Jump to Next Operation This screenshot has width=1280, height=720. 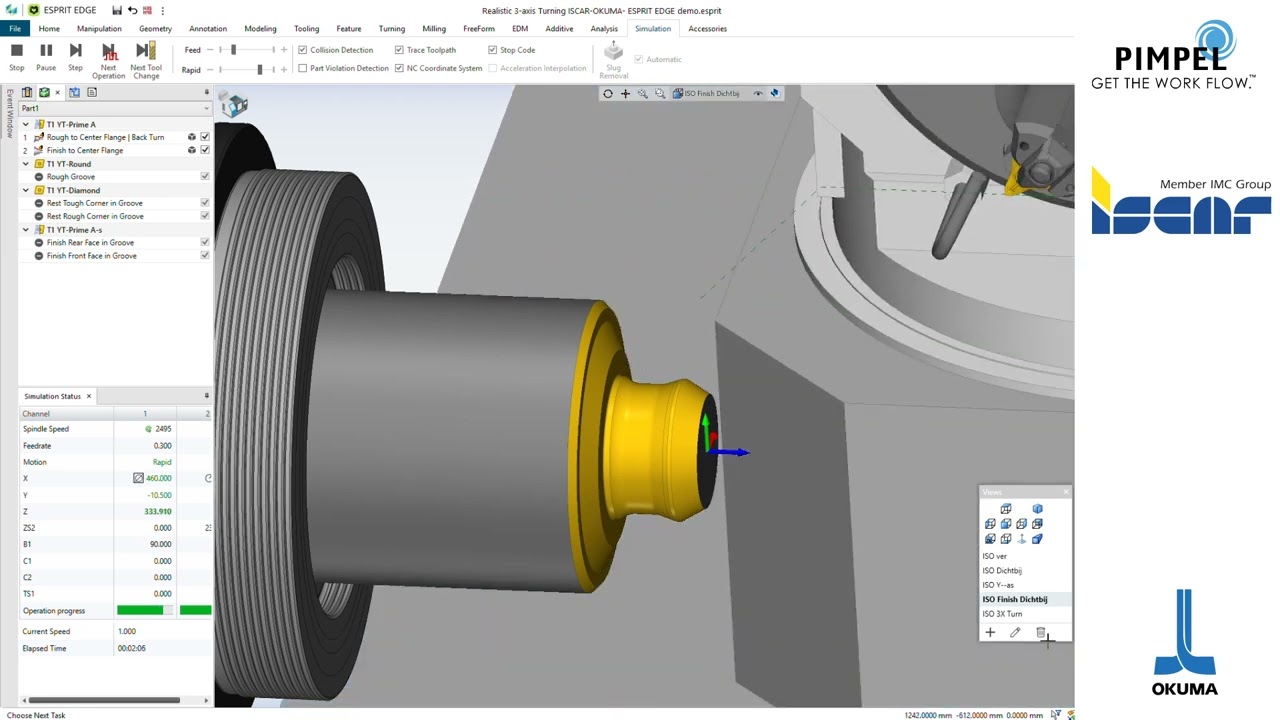pyautogui.click(x=109, y=60)
